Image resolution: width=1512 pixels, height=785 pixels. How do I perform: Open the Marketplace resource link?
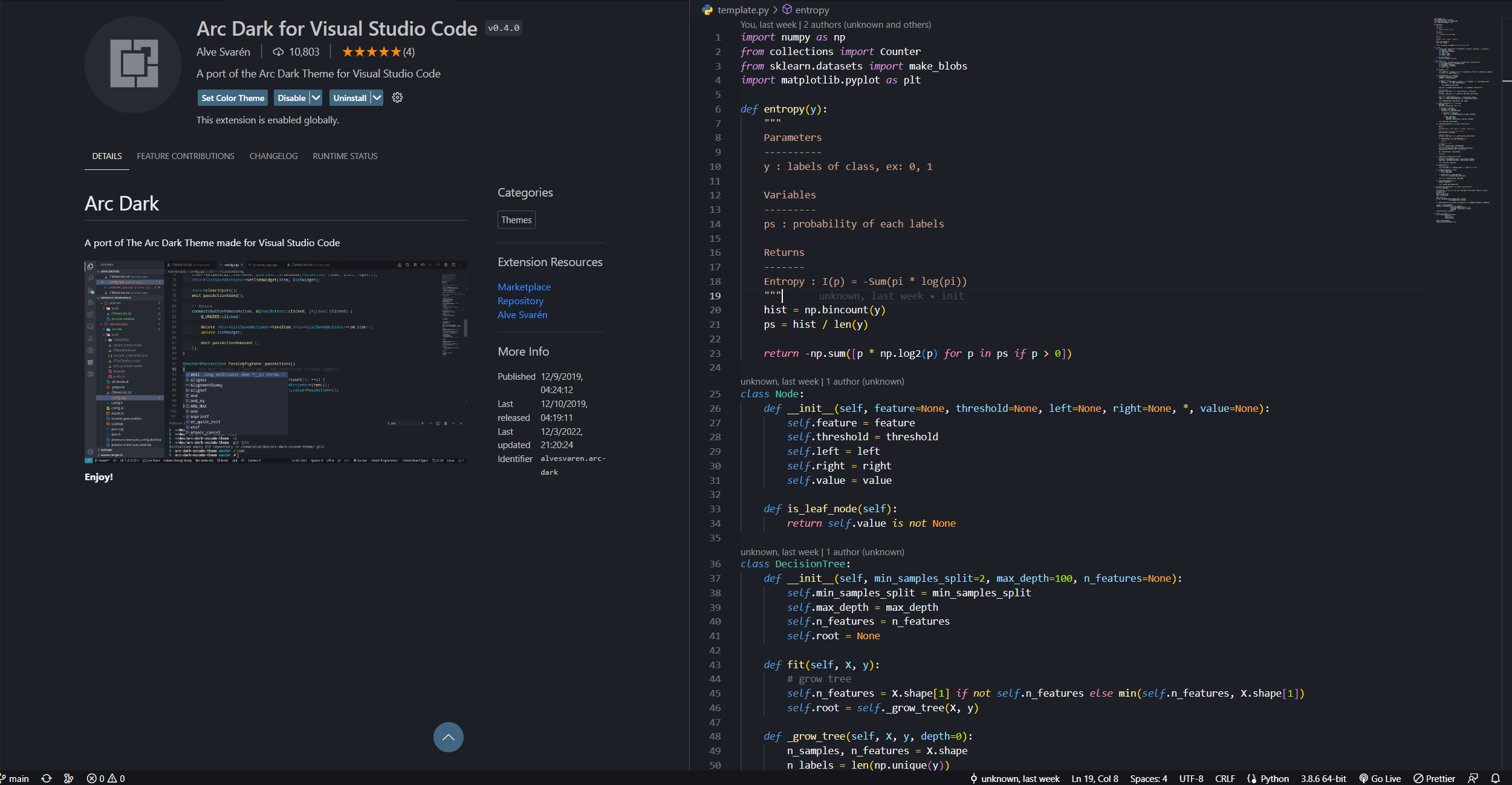click(x=524, y=287)
